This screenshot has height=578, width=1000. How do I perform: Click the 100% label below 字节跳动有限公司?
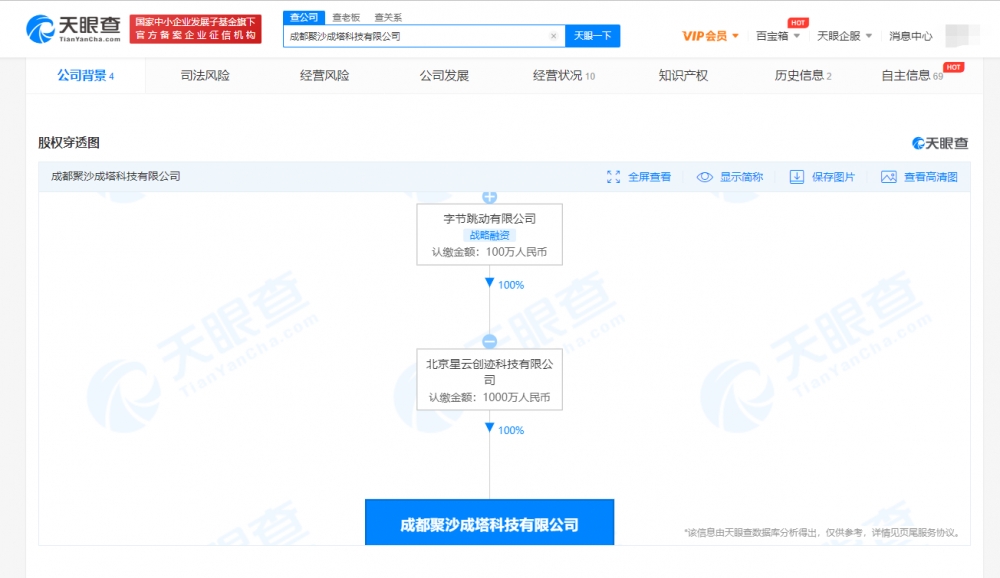pos(511,285)
